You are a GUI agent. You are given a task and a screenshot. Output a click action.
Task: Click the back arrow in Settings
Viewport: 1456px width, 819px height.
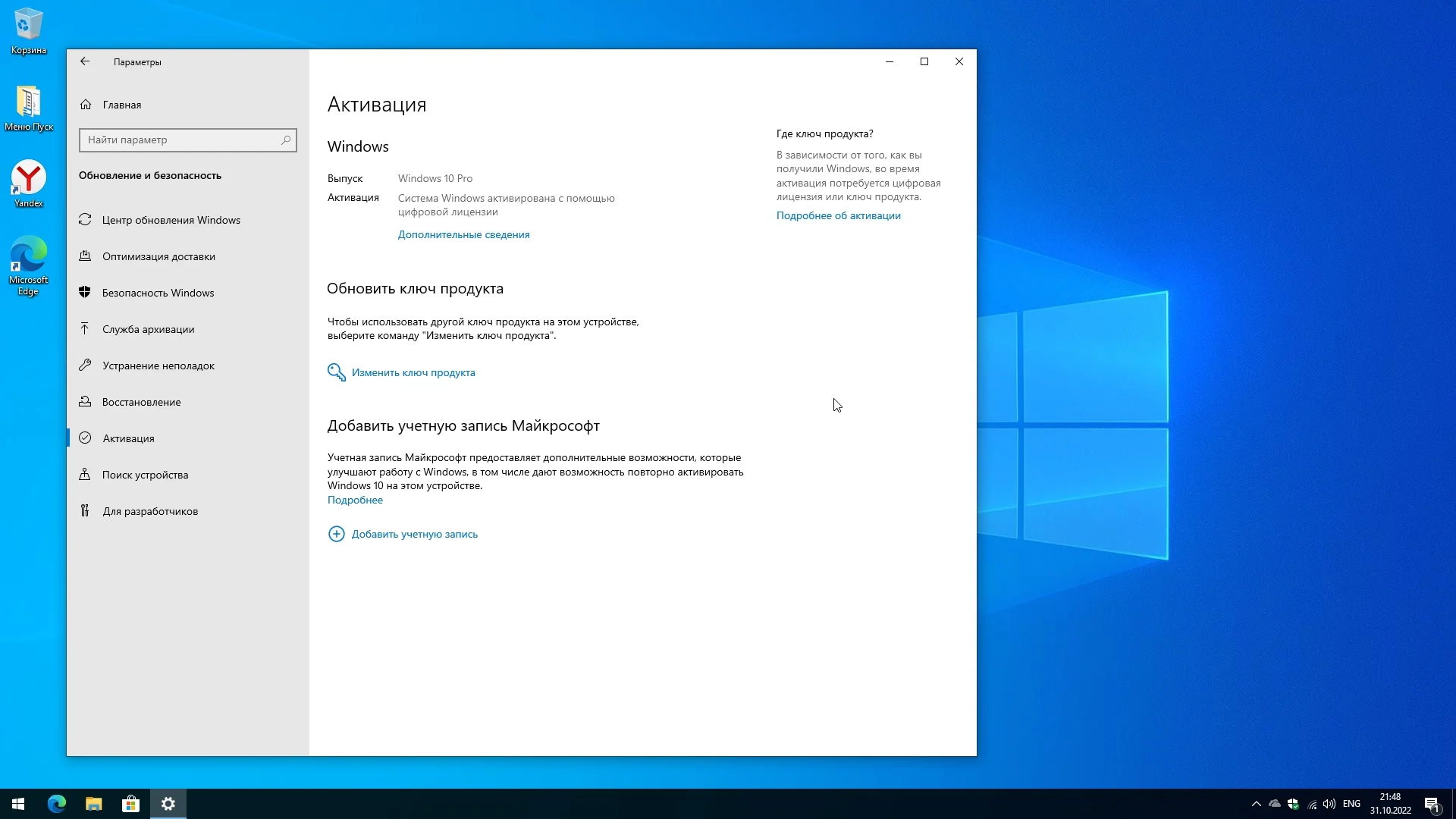[x=85, y=61]
